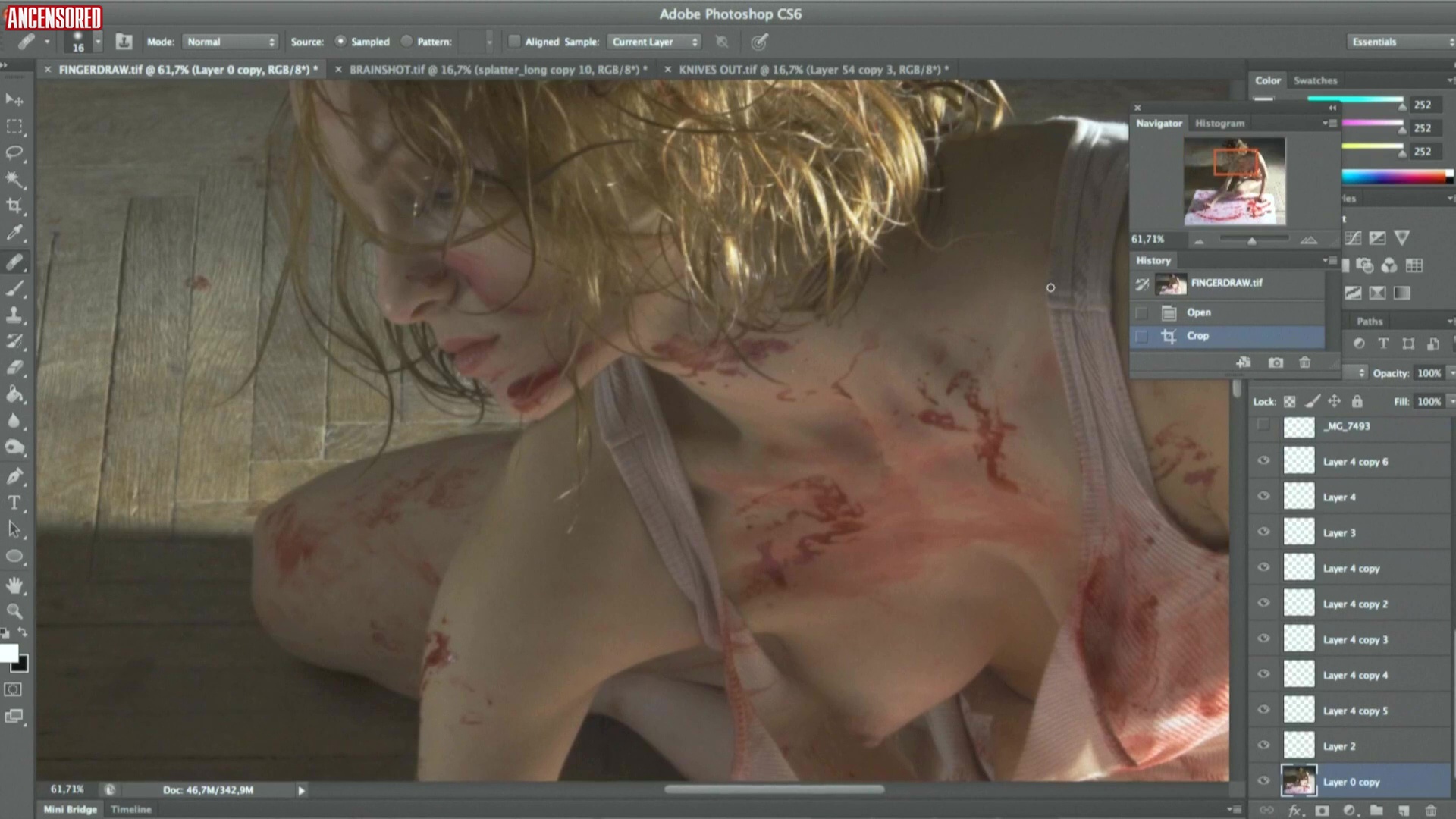Expand the Essentials workspace dropdown
This screenshot has height=819, width=1456.
click(1399, 42)
